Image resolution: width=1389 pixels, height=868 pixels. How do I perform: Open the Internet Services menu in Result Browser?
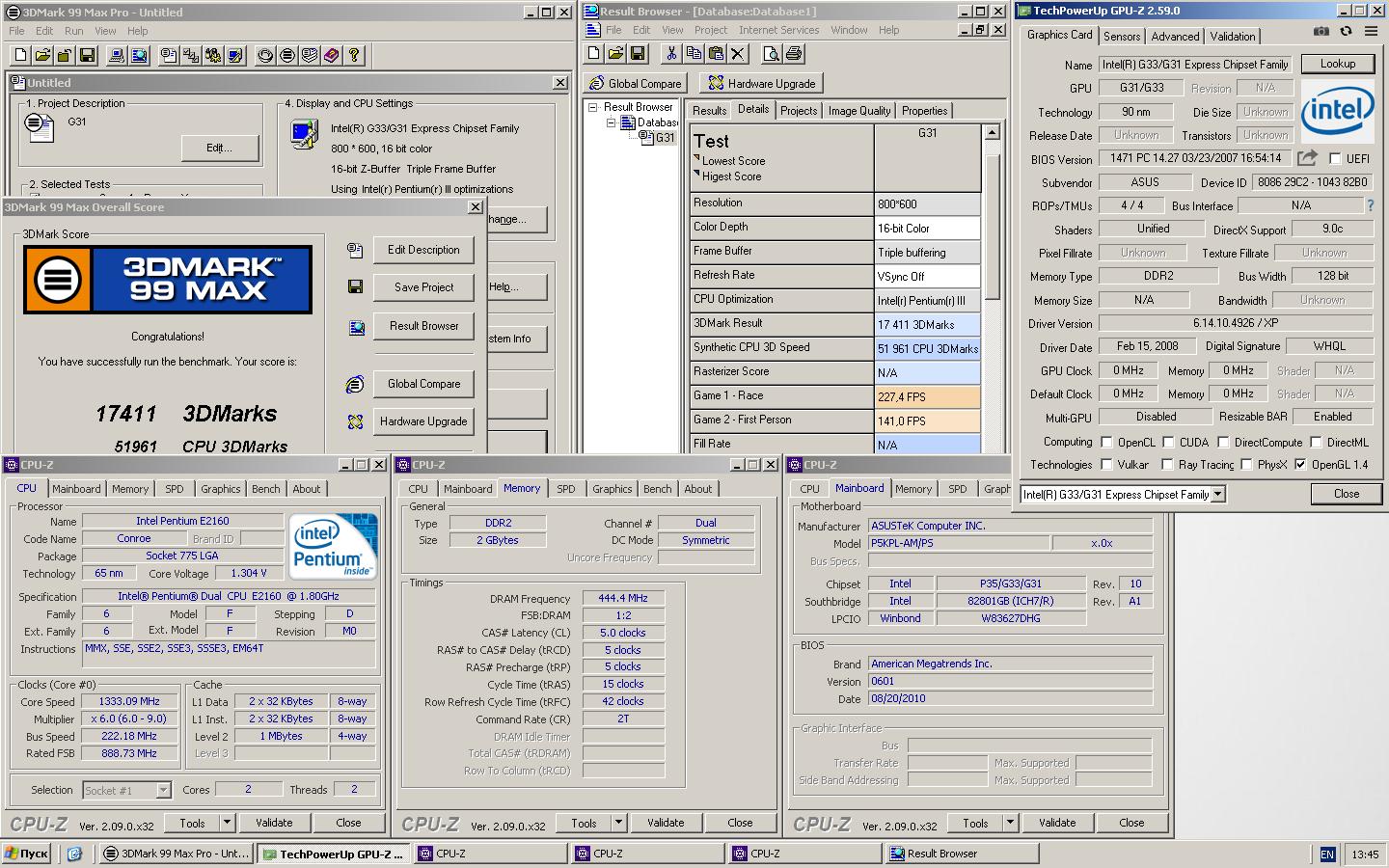[x=778, y=30]
